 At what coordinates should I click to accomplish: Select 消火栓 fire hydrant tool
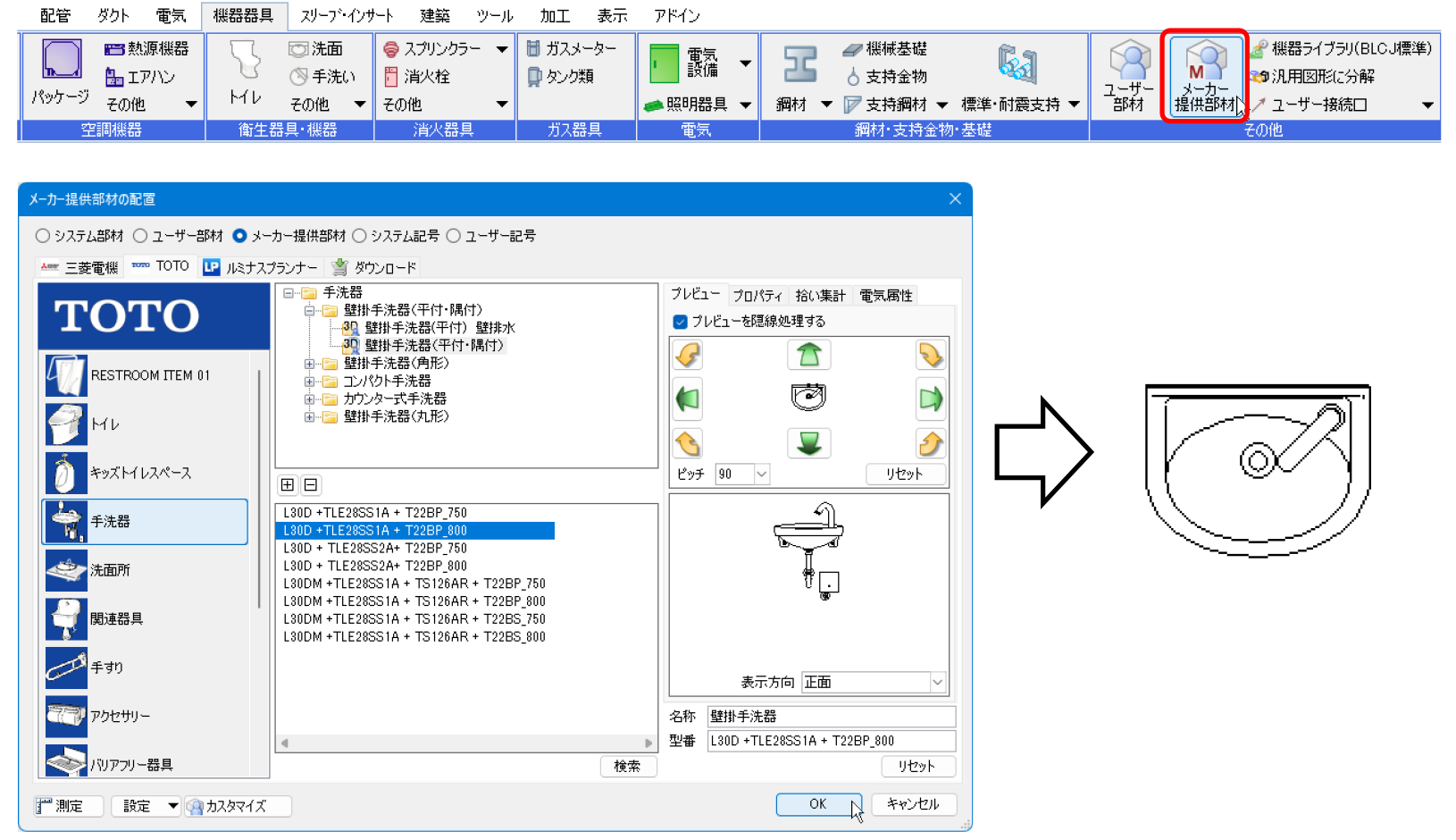416,77
